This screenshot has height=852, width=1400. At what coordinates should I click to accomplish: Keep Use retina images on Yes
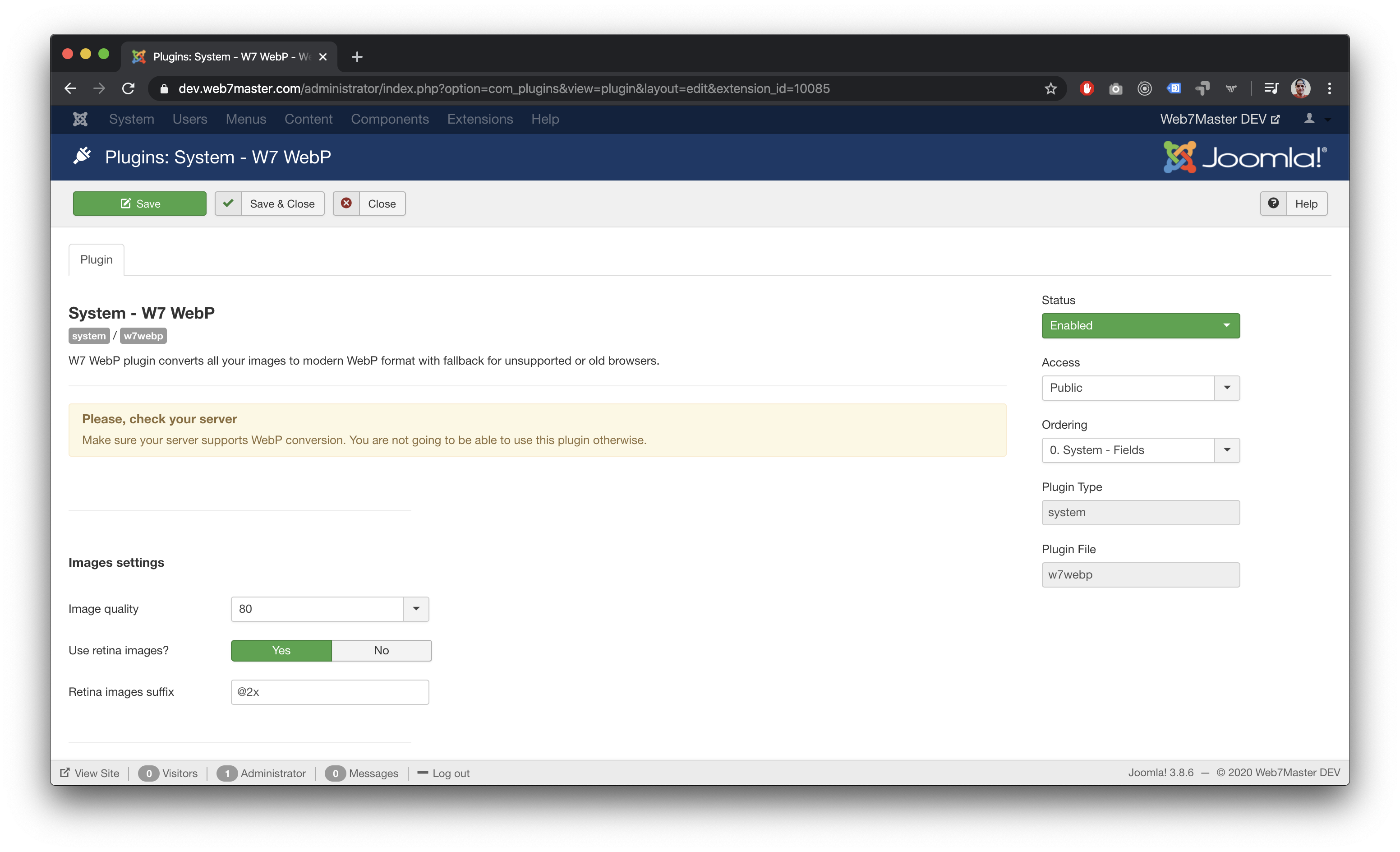coord(281,650)
